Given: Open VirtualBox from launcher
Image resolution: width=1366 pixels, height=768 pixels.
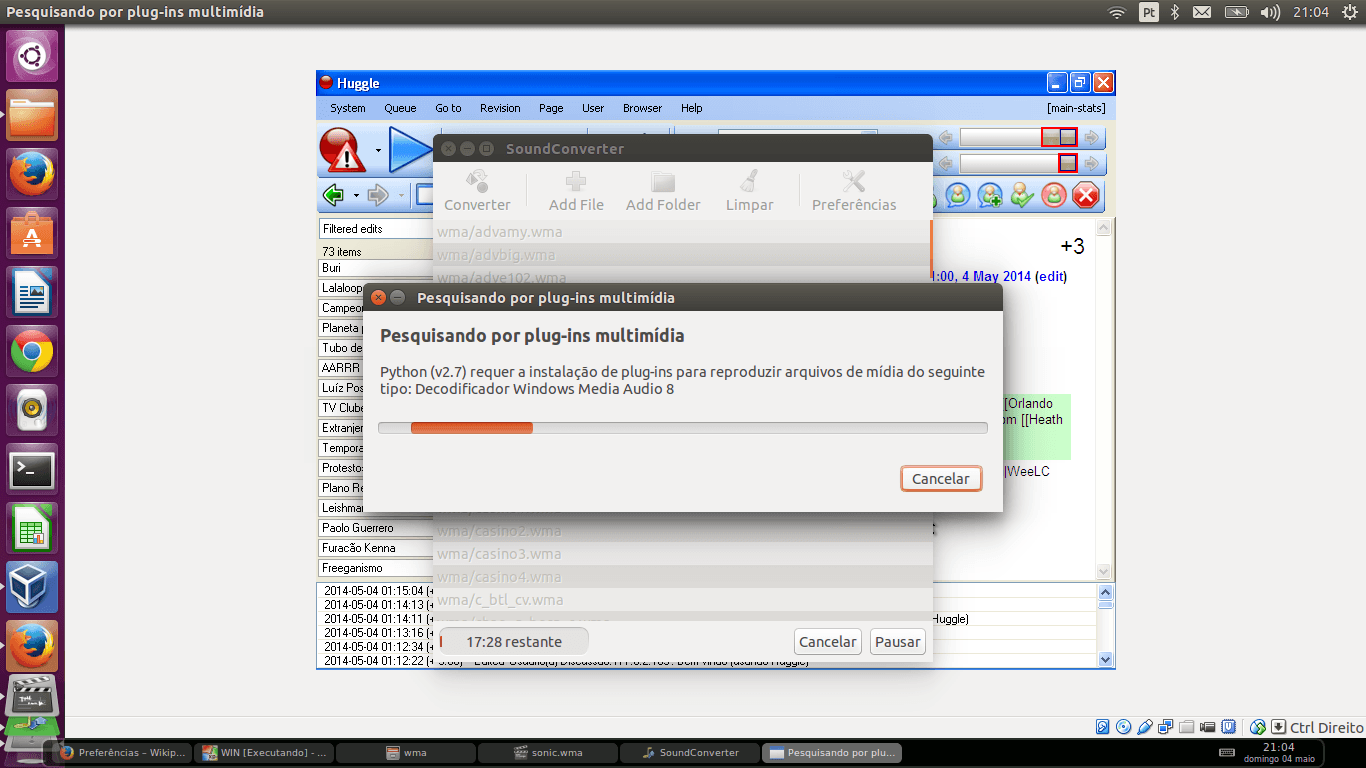Looking at the screenshot, I should click(x=32, y=587).
